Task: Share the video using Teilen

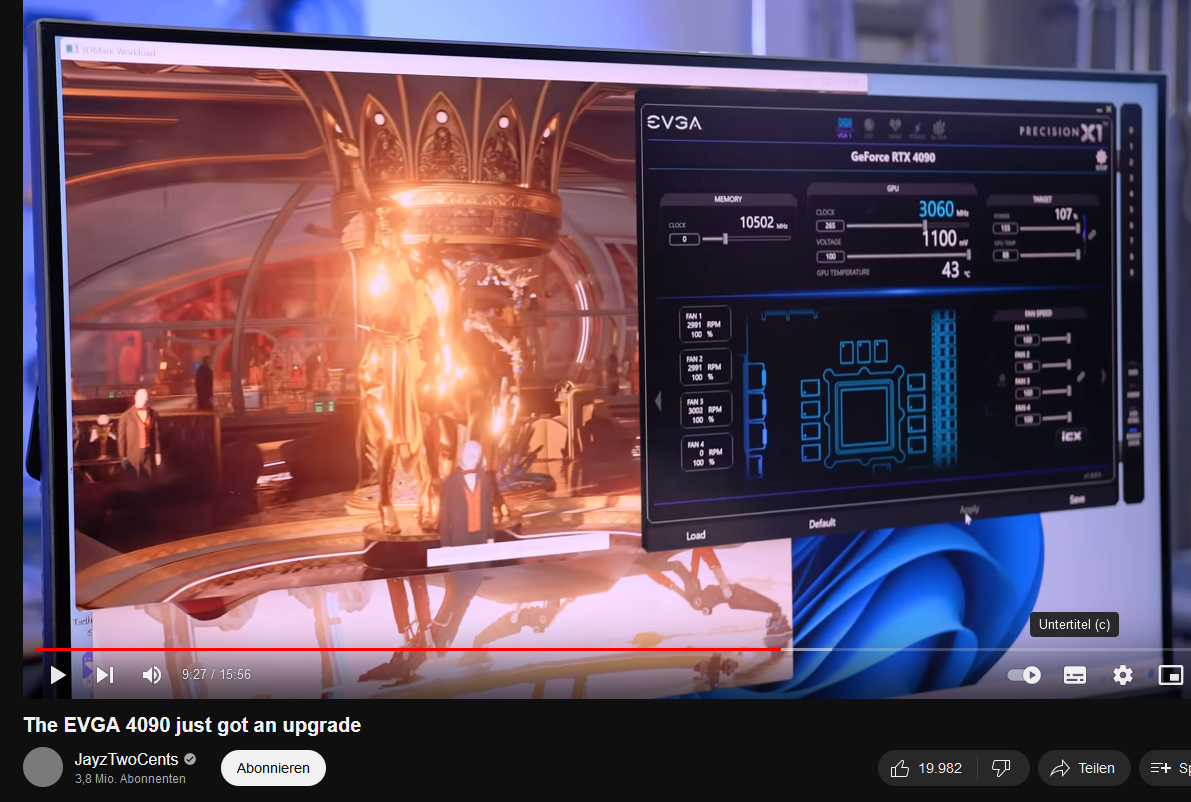Action: (x=1084, y=768)
